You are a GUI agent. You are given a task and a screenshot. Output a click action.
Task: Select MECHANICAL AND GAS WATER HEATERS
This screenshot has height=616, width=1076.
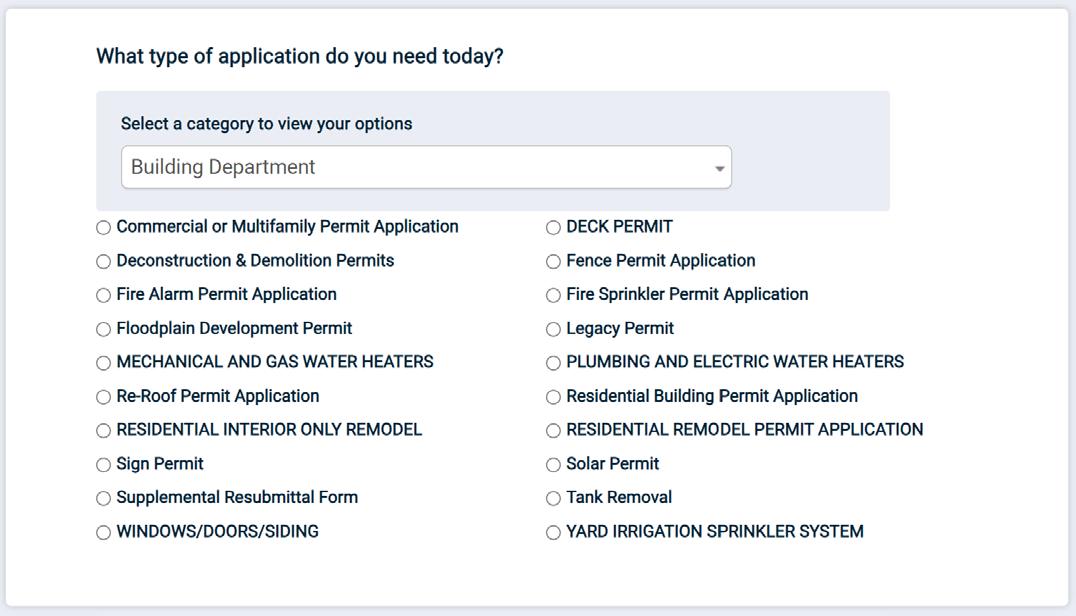point(104,363)
